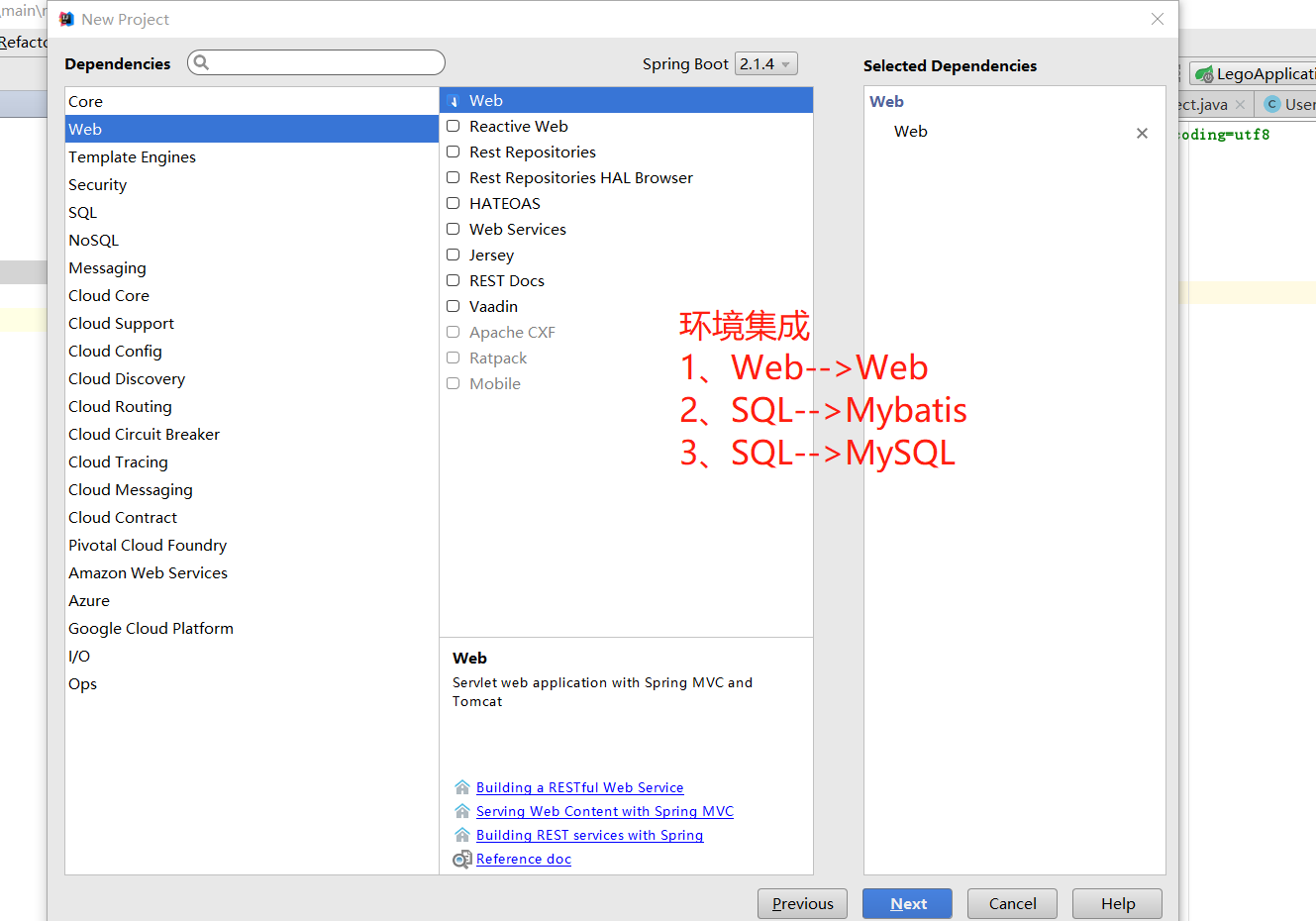Choose the Cloud Routing category
The width and height of the screenshot is (1316, 921).
252,406
